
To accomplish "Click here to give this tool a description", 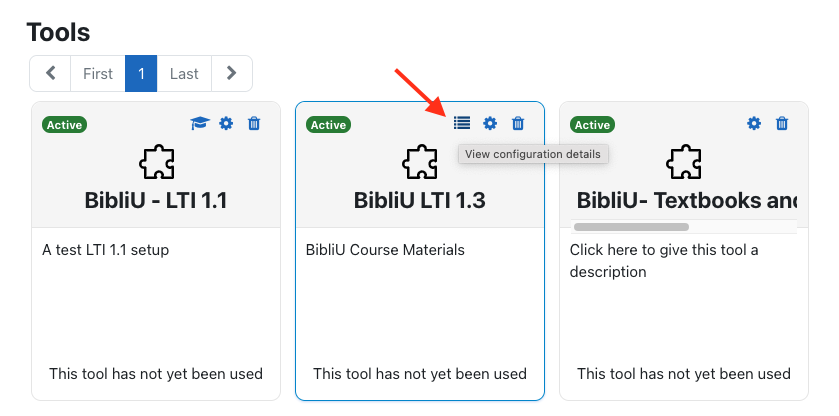I will coord(664,261).
